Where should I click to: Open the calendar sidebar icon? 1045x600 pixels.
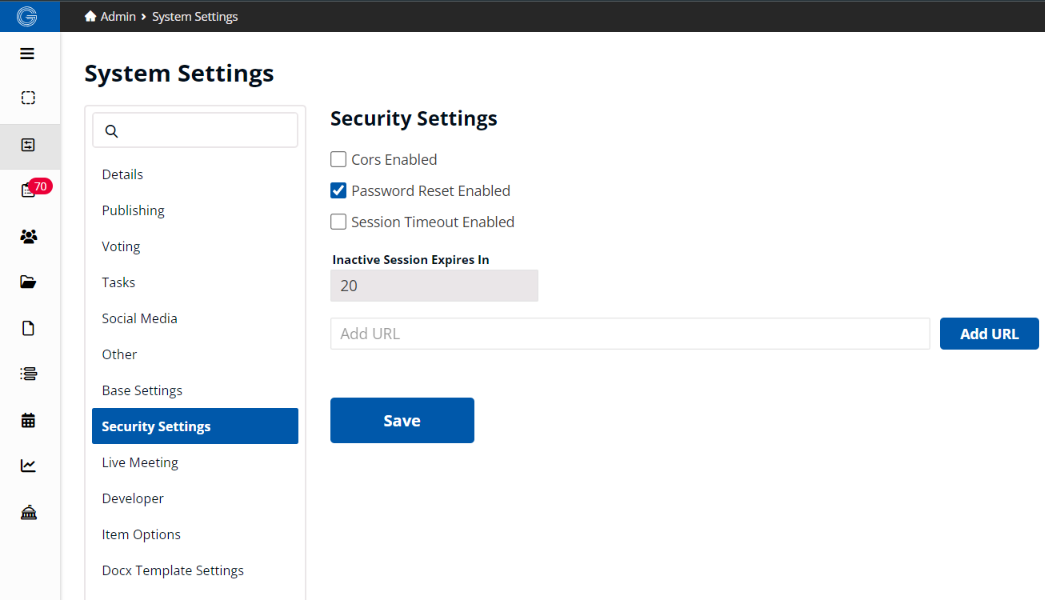[x=28, y=420]
